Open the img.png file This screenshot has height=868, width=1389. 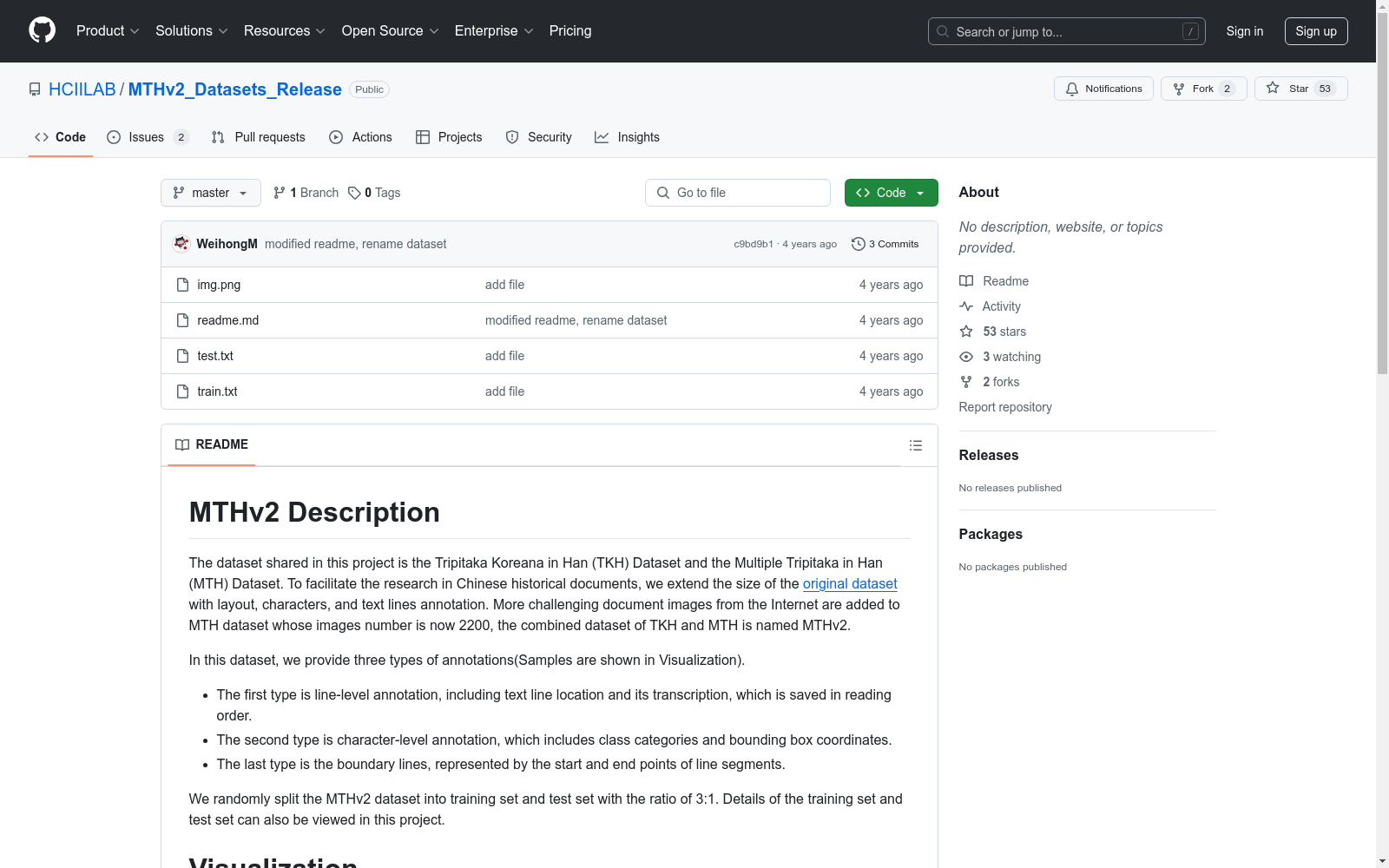tap(219, 285)
